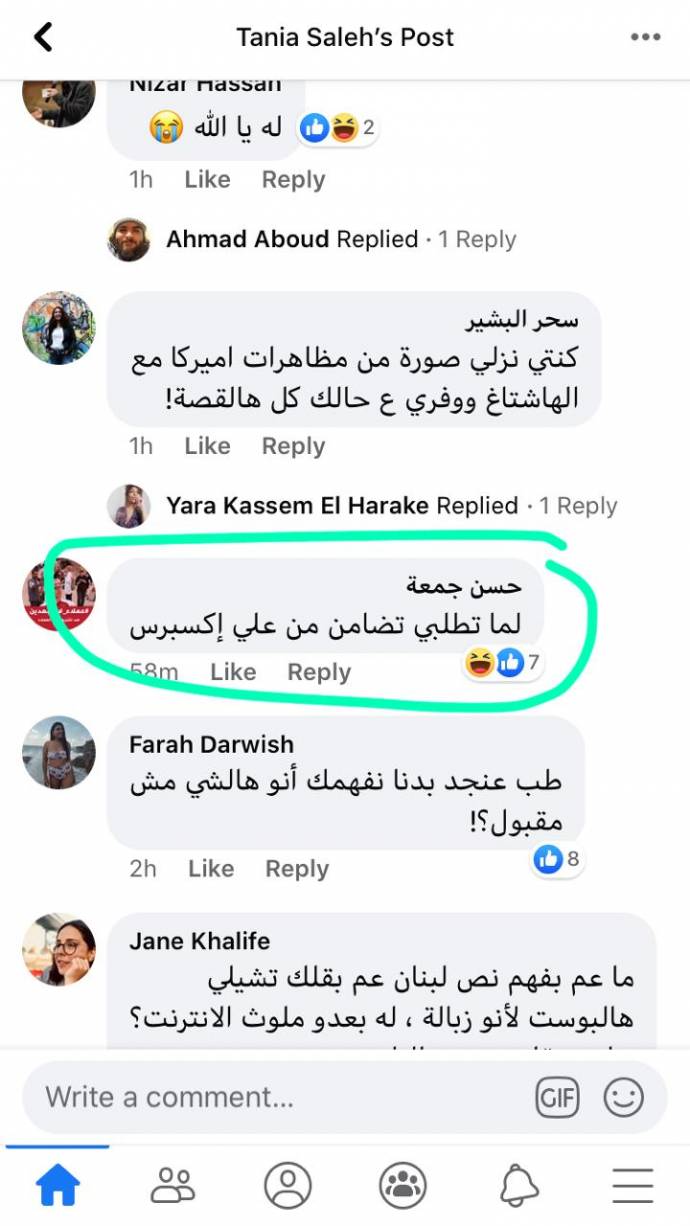Open the Notifications bell
Viewport: 690px width, 1226px height.
click(518, 1186)
